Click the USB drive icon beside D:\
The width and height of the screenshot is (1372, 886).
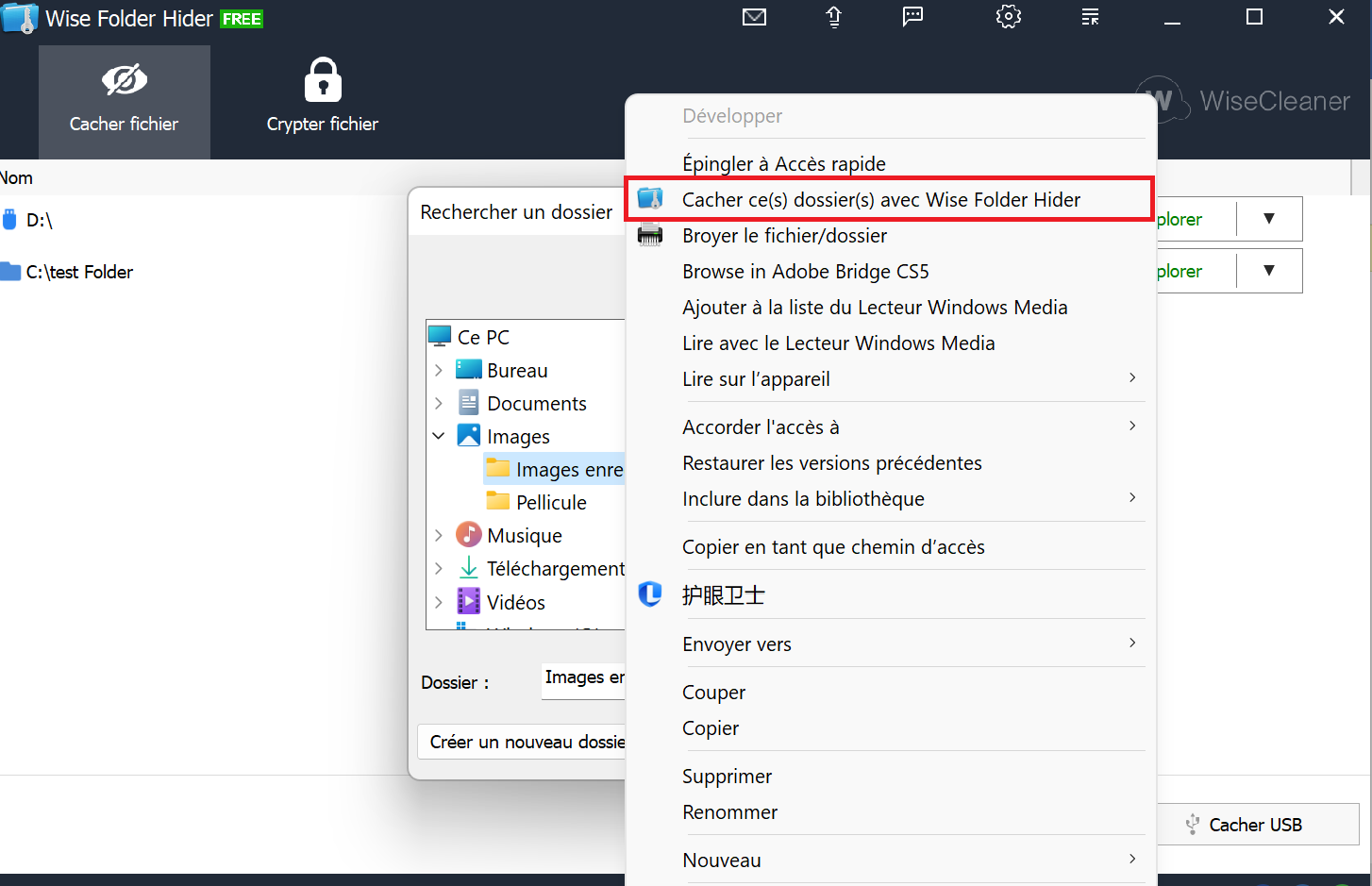pyautogui.click(x=9, y=220)
